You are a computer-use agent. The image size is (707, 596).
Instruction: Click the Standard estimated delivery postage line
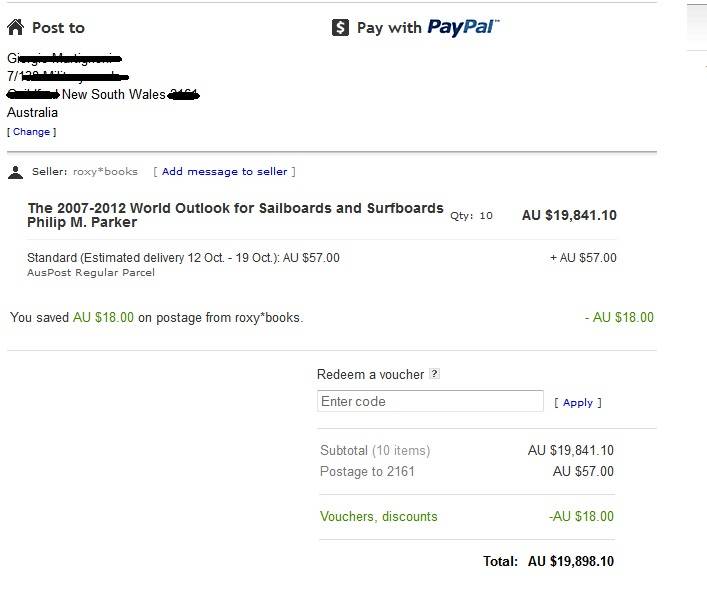point(183,257)
